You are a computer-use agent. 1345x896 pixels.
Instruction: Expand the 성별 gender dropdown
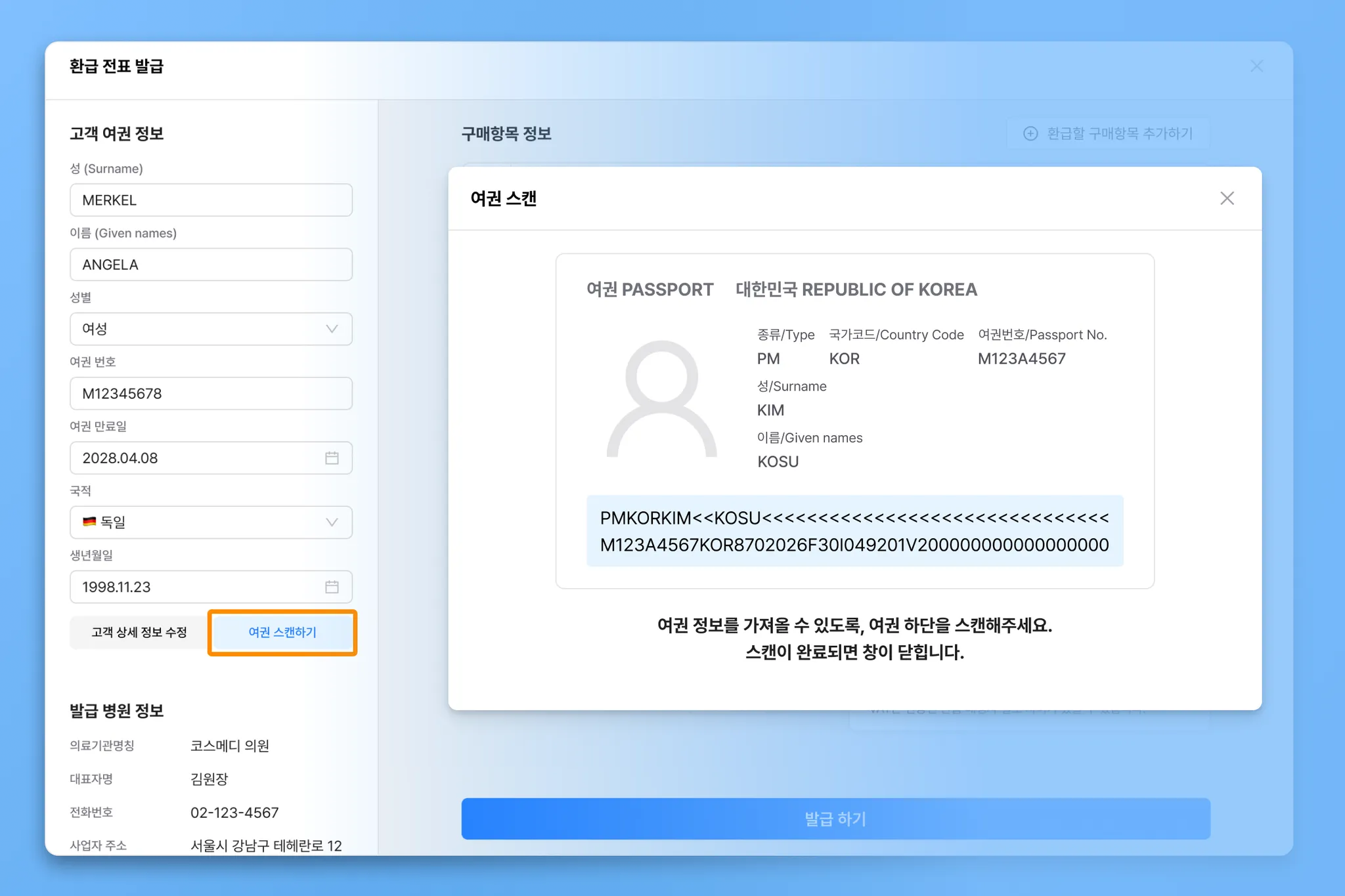[332, 329]
